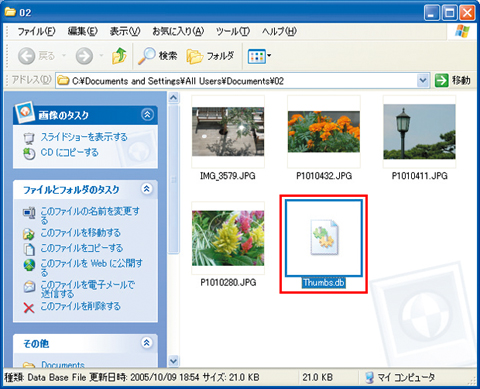Click the Thumbs.db file name label
Viewport: 480px width, 389px height.
(x=324, y=283)
